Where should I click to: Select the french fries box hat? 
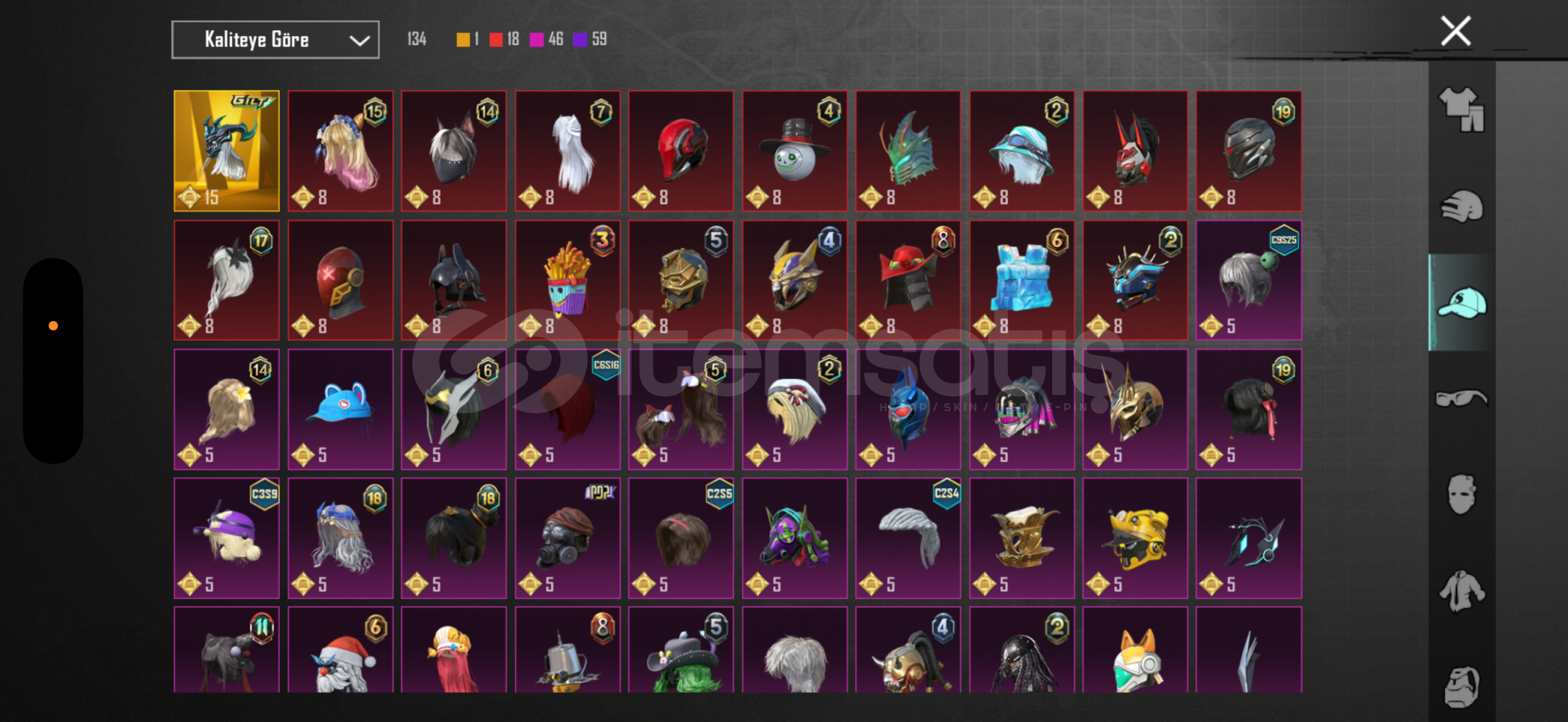(x=567, y=280)
